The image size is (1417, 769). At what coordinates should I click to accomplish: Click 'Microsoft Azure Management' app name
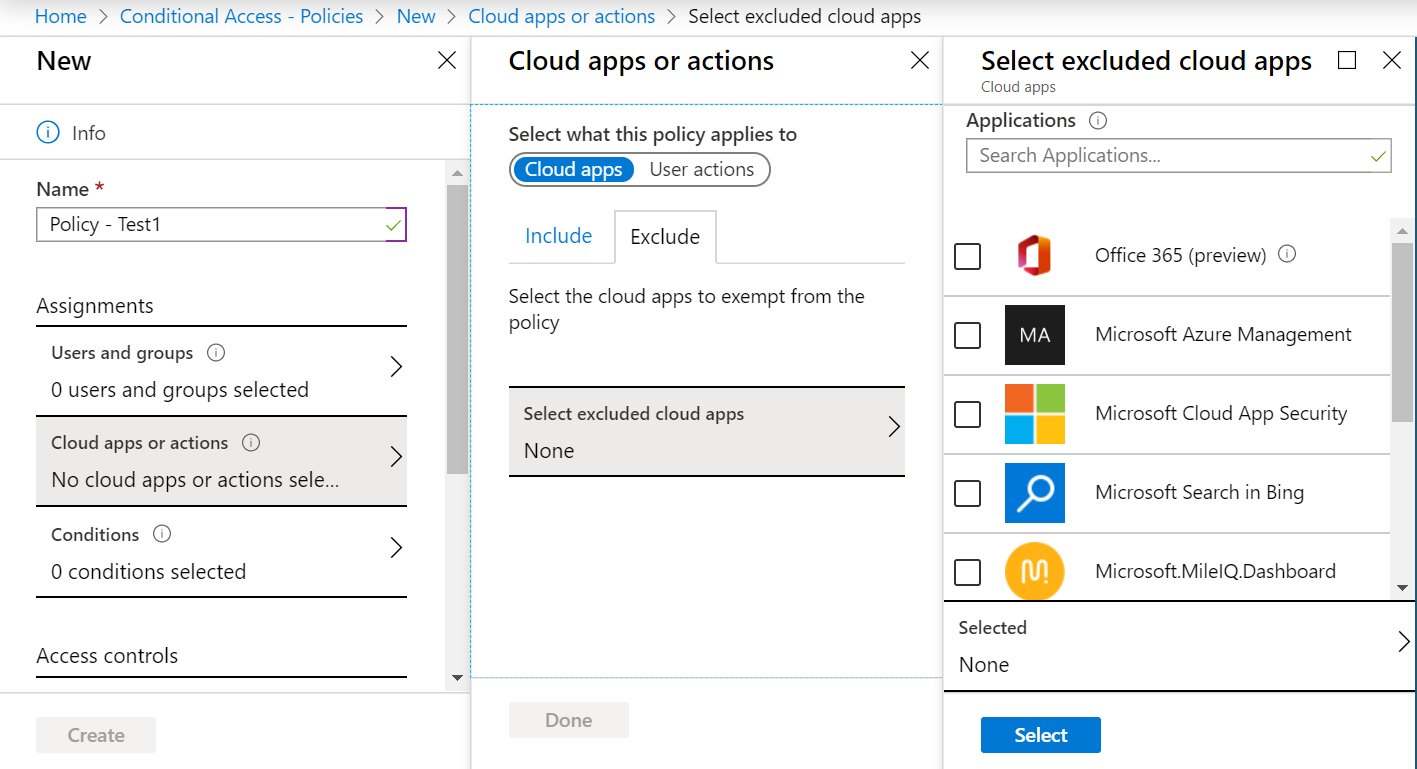1223,334
